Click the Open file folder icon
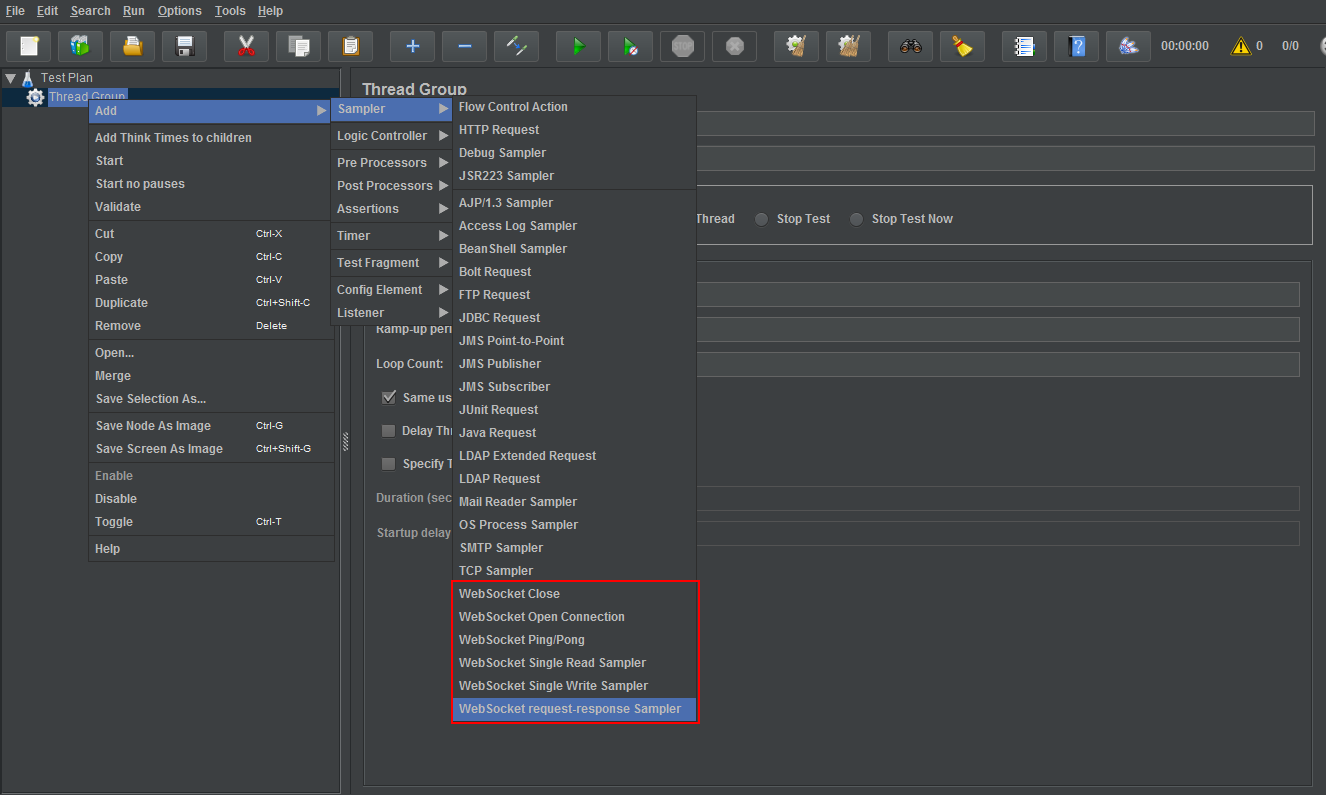Viewport: 1326px width, 795px height. [132, 46]
